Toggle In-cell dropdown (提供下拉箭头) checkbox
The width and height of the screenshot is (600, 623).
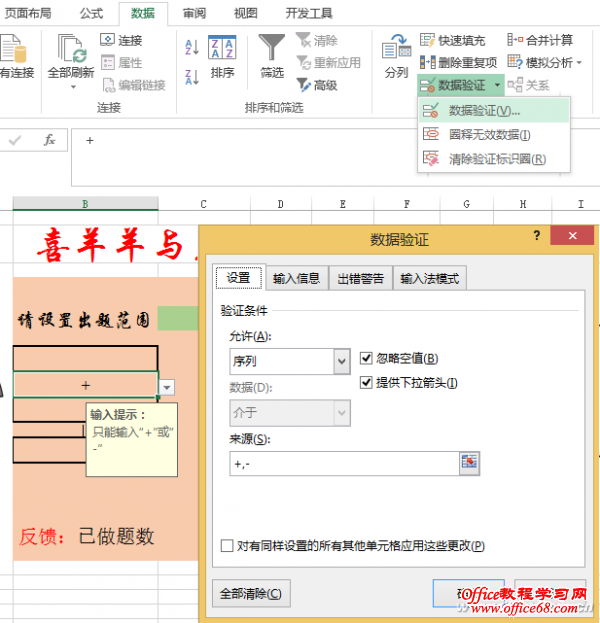(x=366, y=383)
